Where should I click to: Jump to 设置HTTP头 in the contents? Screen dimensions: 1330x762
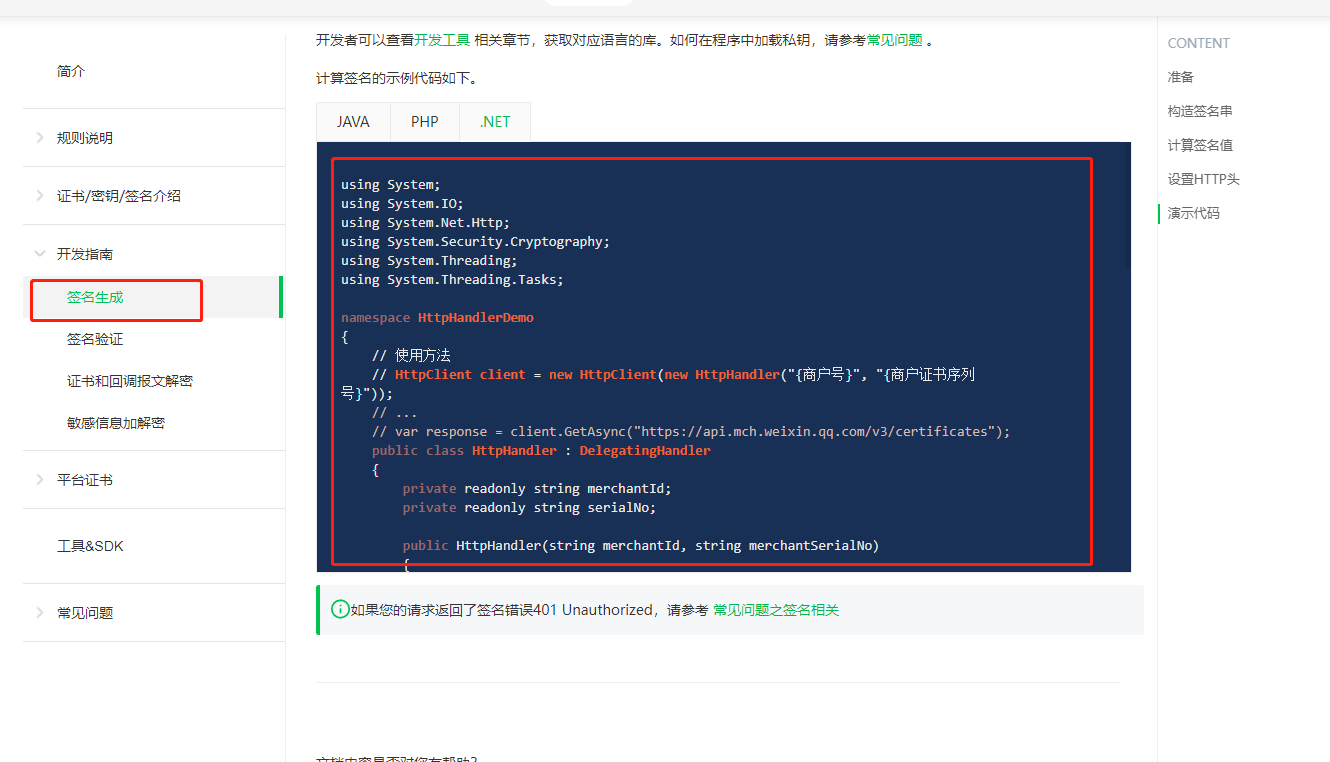(1204, 179)
